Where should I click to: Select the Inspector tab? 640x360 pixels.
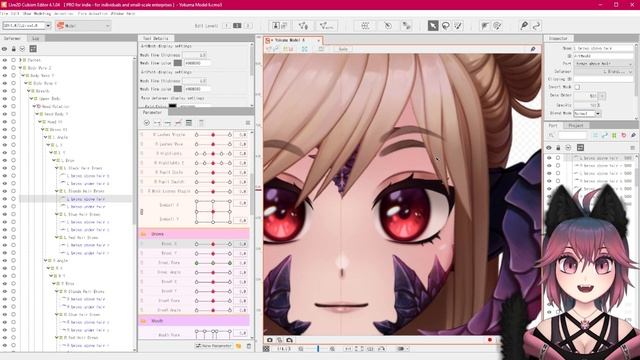pyautogui.click(x=558, y=38)
